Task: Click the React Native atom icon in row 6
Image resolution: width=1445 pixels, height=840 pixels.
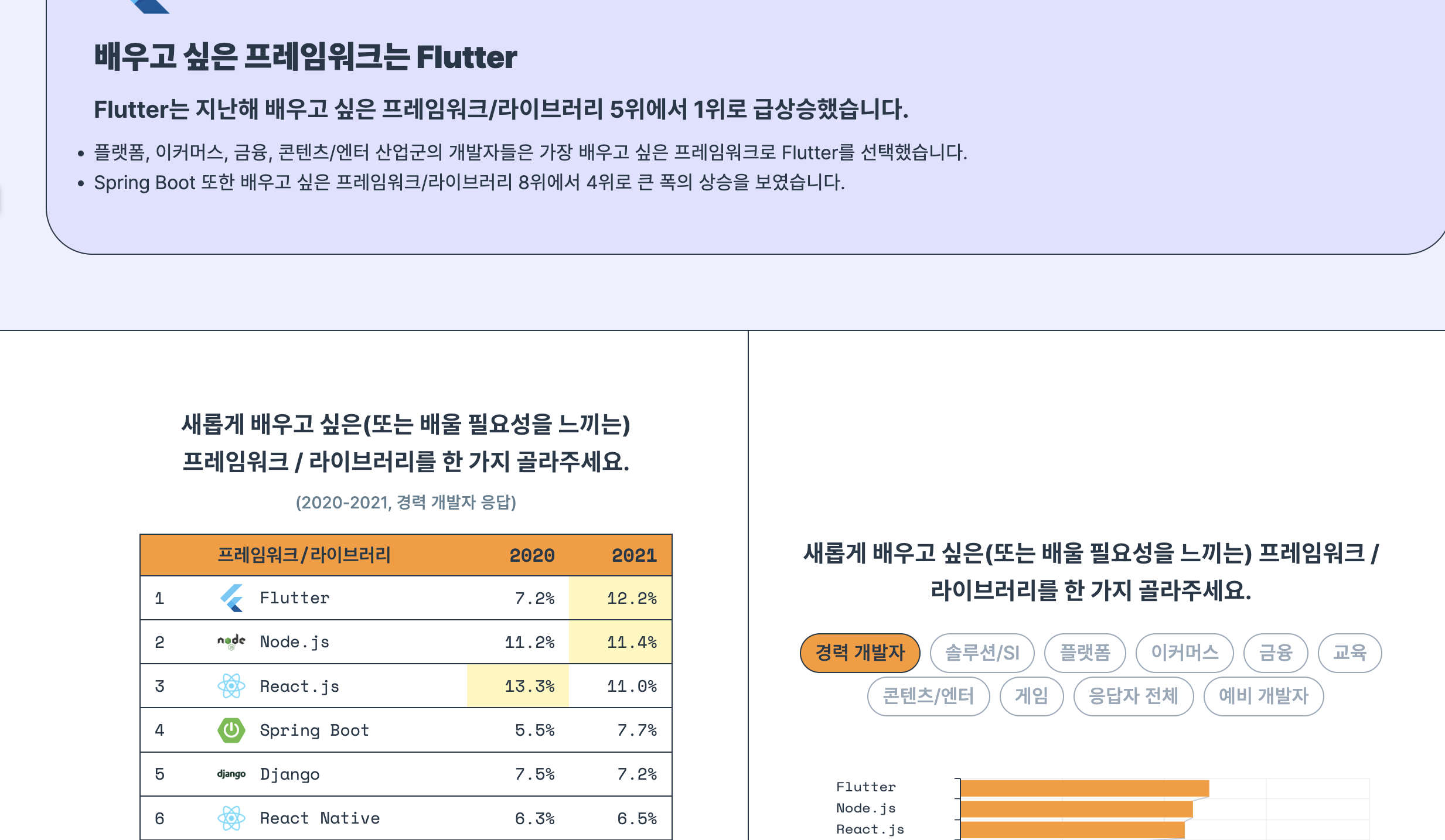Action: (x=231, y=818)
